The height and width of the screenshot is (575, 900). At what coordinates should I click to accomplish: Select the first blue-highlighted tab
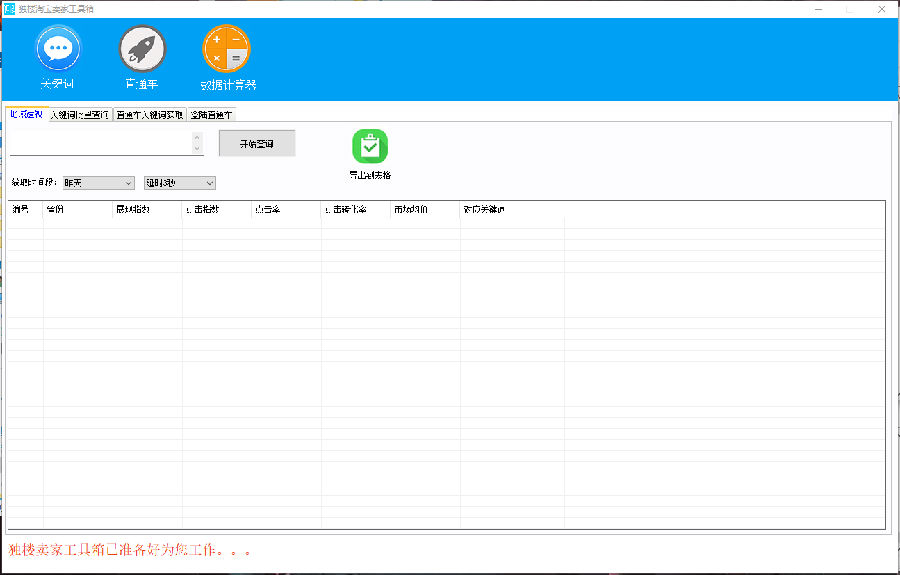[x=27, y=115]
